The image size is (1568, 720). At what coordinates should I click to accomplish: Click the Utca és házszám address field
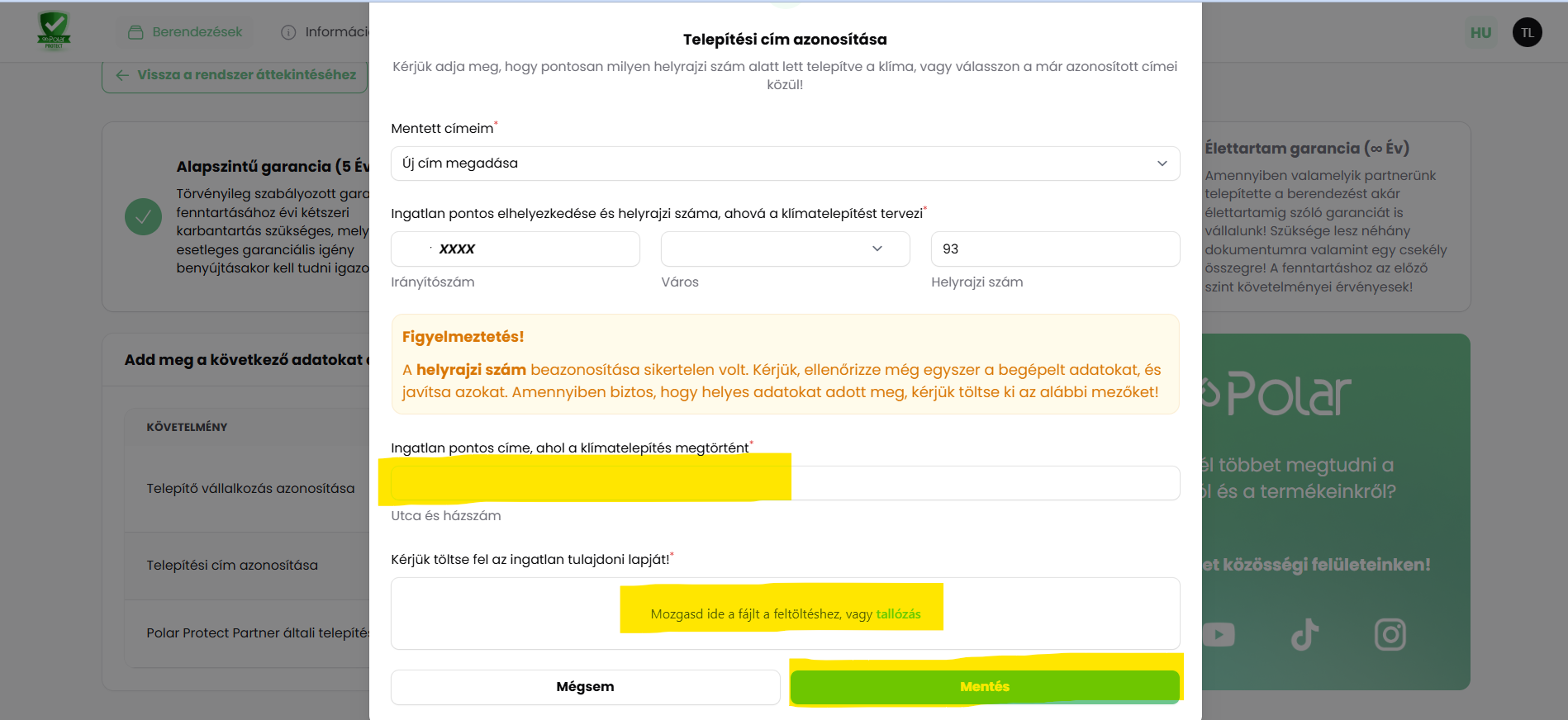(x=785, y=483)
